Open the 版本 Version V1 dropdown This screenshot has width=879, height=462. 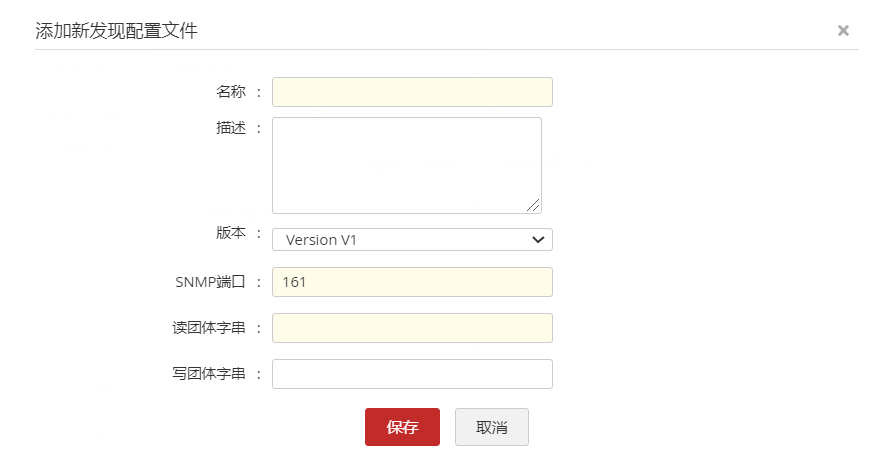412,240
